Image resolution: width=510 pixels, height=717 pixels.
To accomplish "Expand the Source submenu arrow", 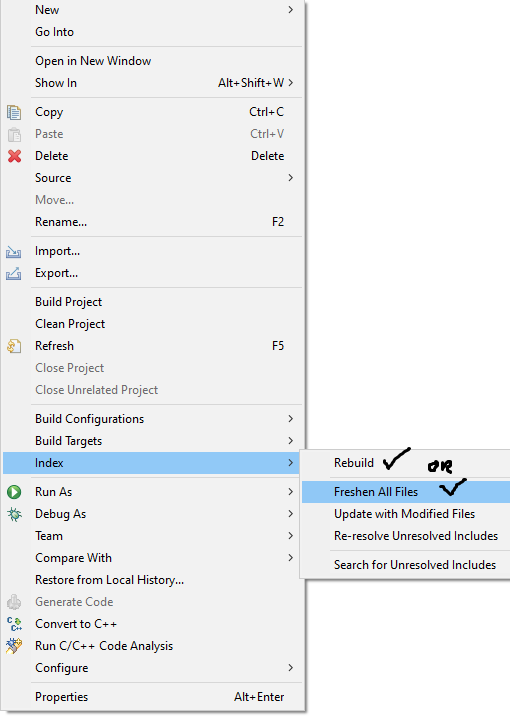I will (x=290, y=177).
